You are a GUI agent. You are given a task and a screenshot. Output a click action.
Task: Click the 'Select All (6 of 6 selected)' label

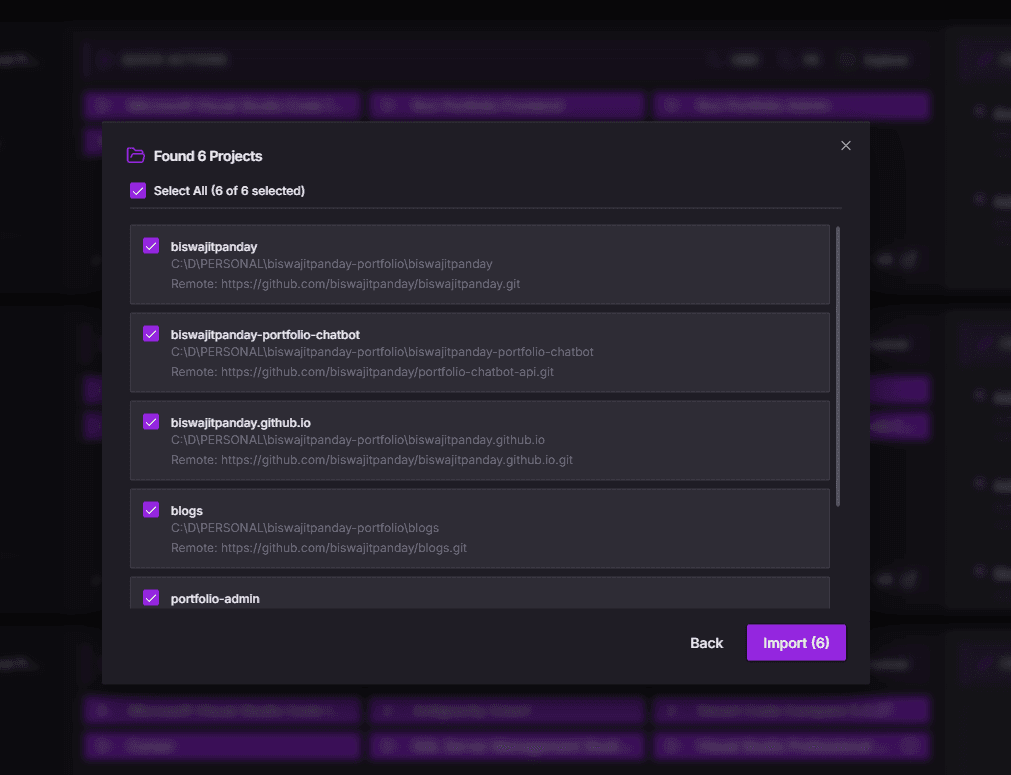(x=229, y=191)
